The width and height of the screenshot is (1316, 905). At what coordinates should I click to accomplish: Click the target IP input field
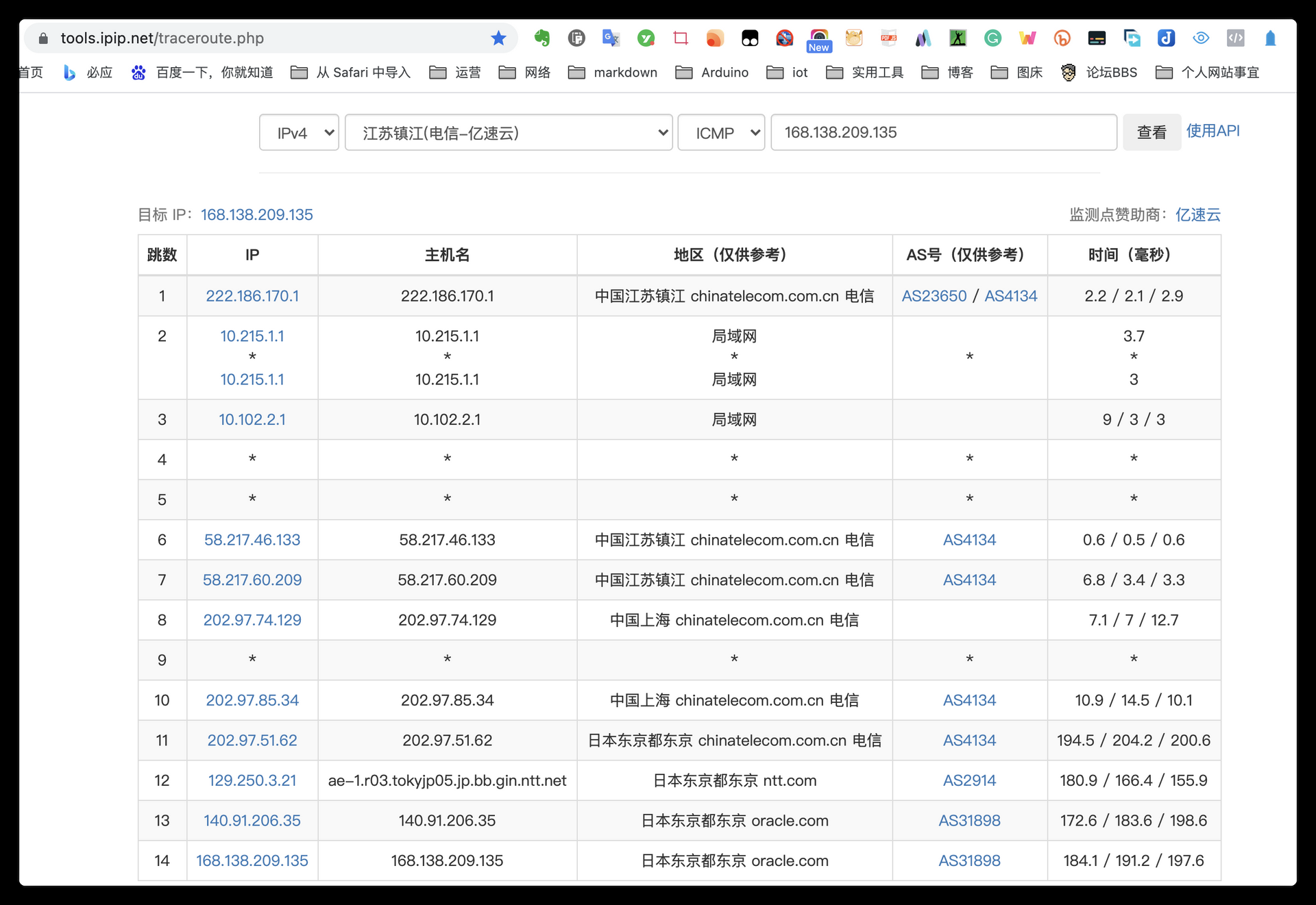(943, 132)
